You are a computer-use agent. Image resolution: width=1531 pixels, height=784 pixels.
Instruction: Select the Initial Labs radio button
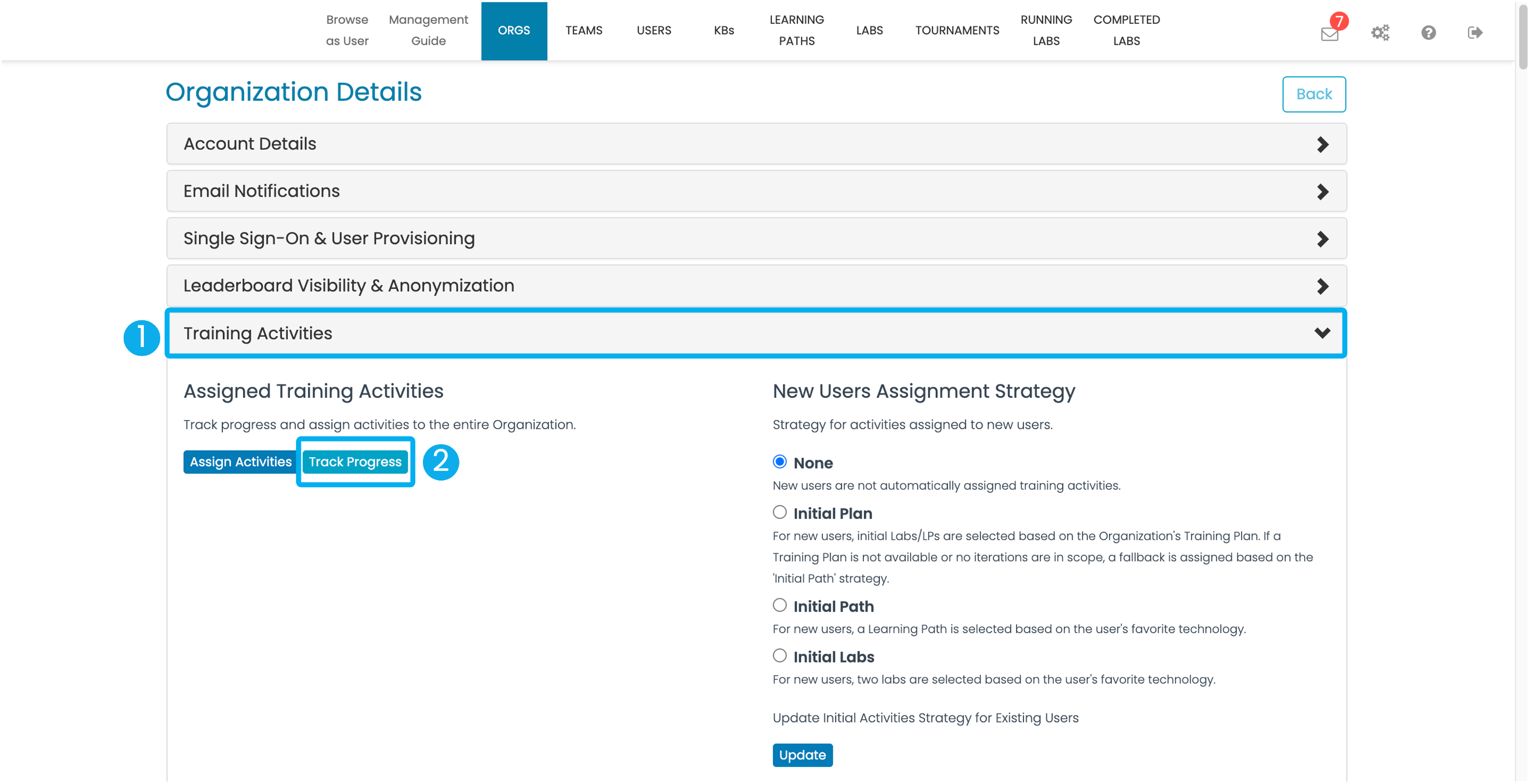(779, 656)
